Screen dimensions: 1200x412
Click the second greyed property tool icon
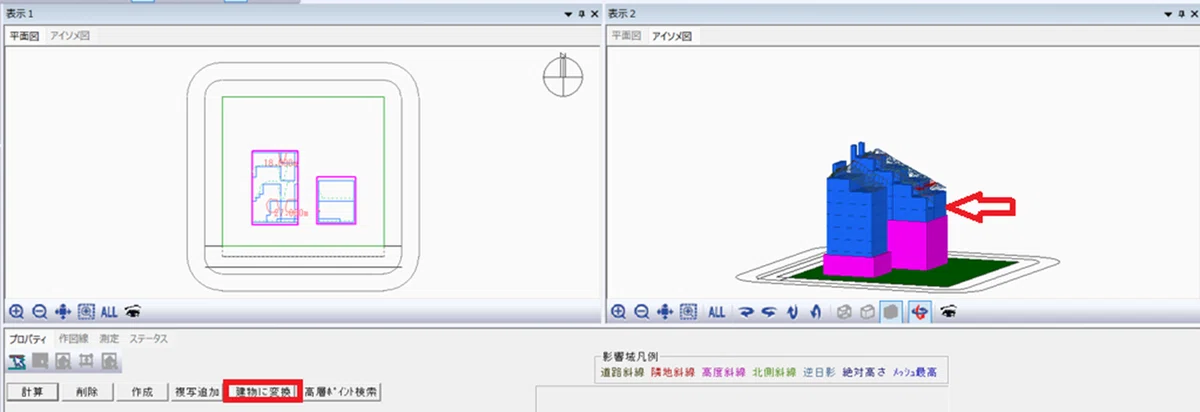point(41,360)
